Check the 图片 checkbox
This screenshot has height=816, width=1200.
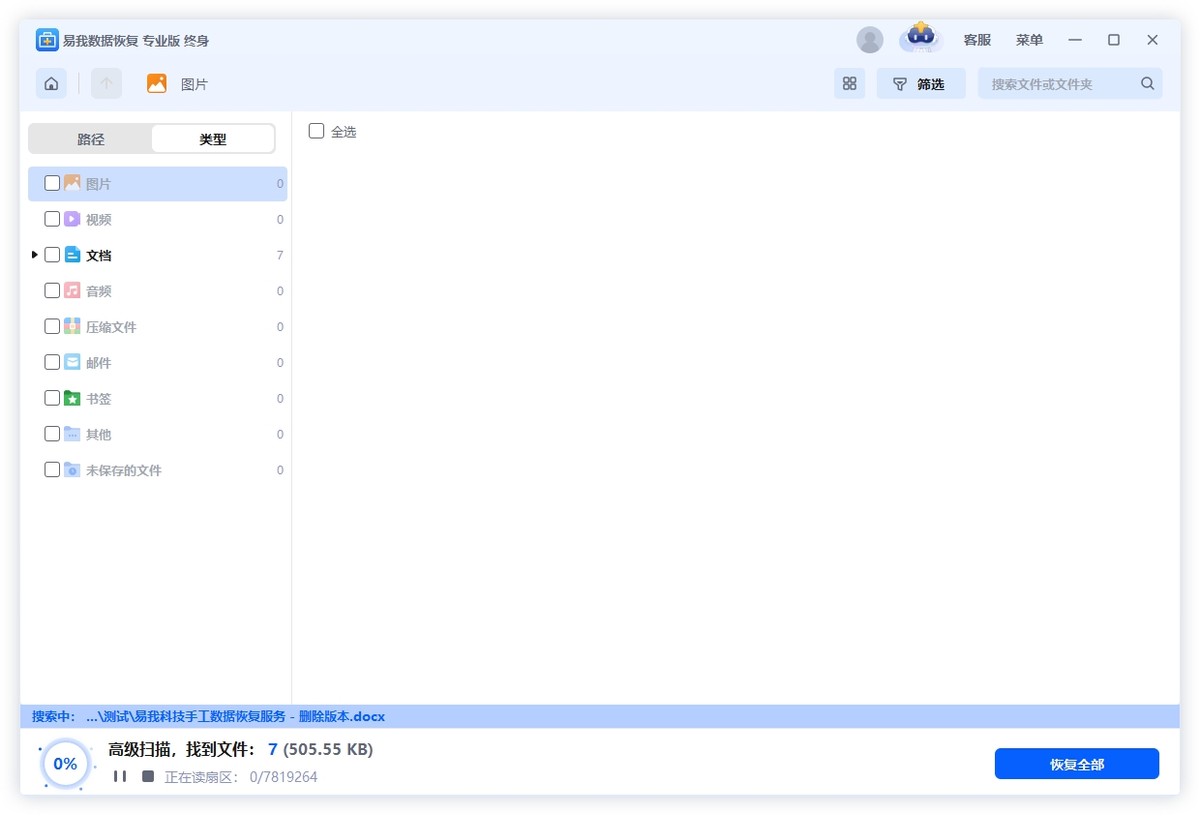coord(52,184)
